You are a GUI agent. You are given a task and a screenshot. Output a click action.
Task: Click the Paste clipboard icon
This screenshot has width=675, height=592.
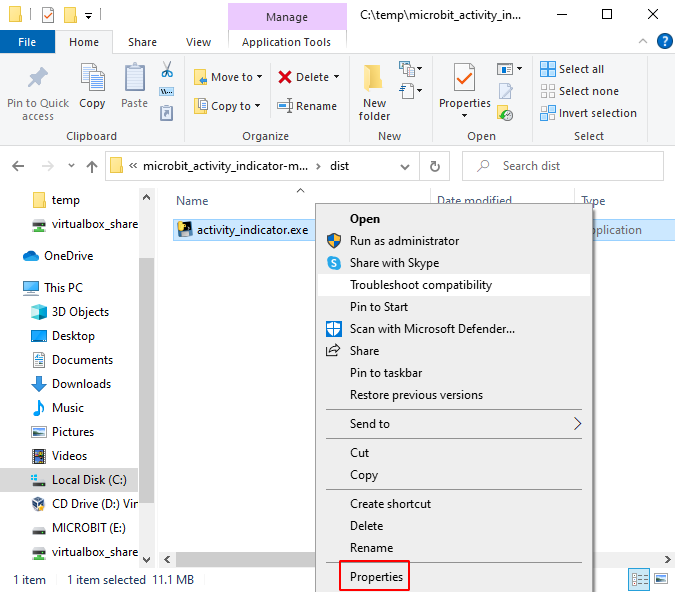pos(134,79)
